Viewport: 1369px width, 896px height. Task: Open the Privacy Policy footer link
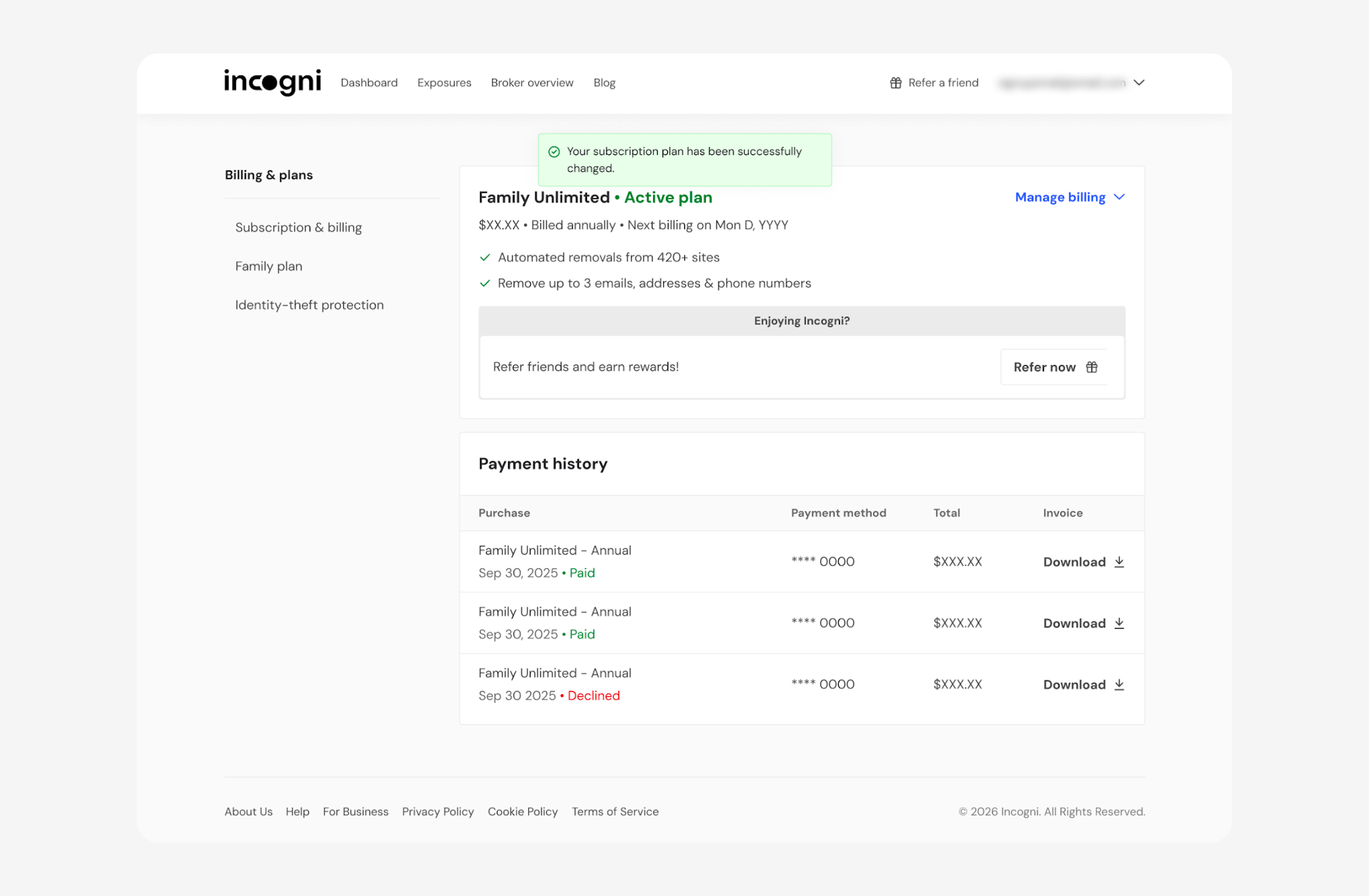(438, 812)
